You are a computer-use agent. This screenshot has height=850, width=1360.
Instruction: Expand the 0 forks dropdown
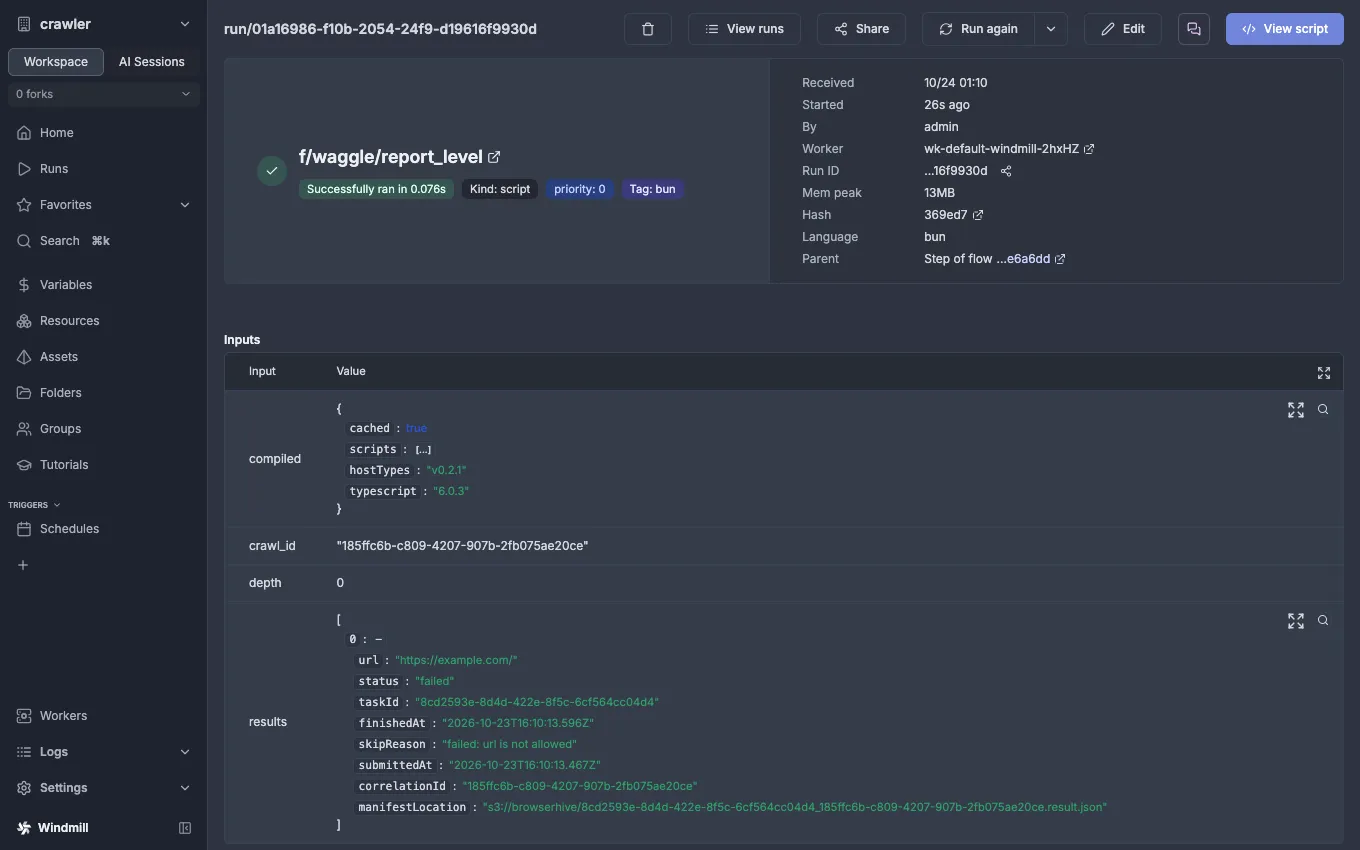click(104, 94)
